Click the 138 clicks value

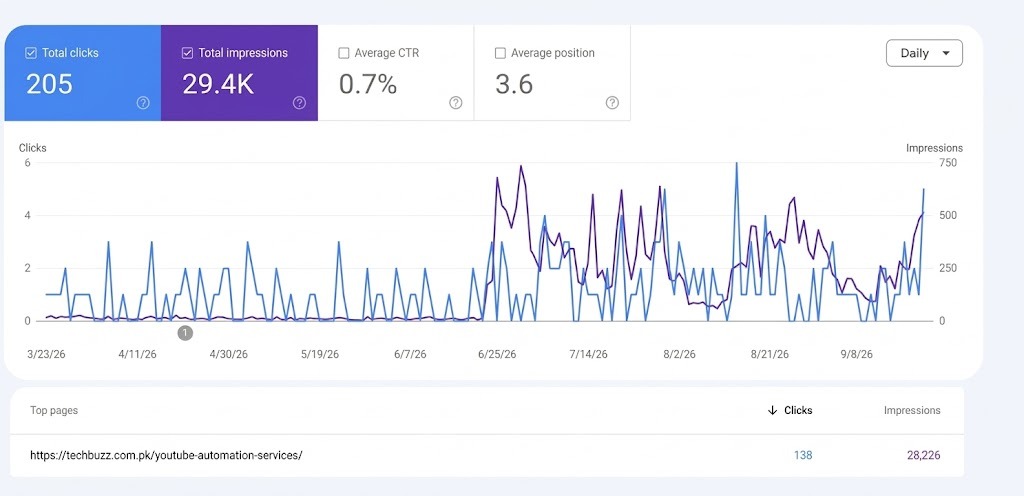point(803,456)
